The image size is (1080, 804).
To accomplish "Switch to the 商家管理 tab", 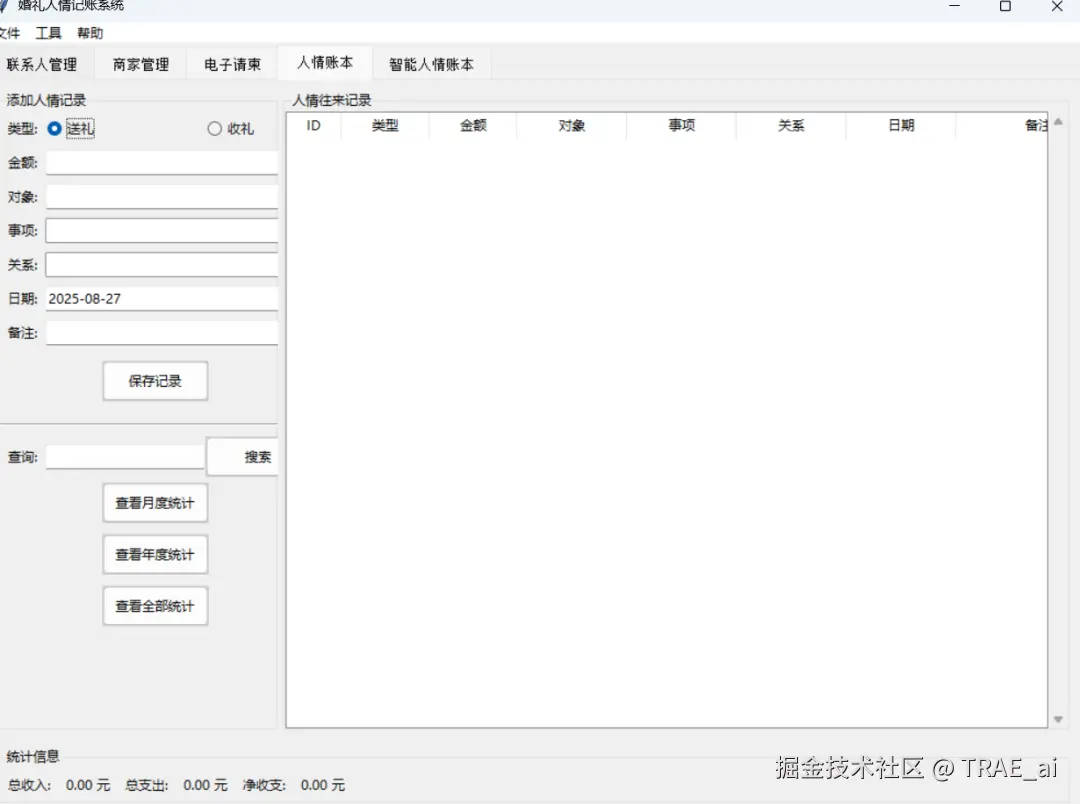I will pos(141,65).
